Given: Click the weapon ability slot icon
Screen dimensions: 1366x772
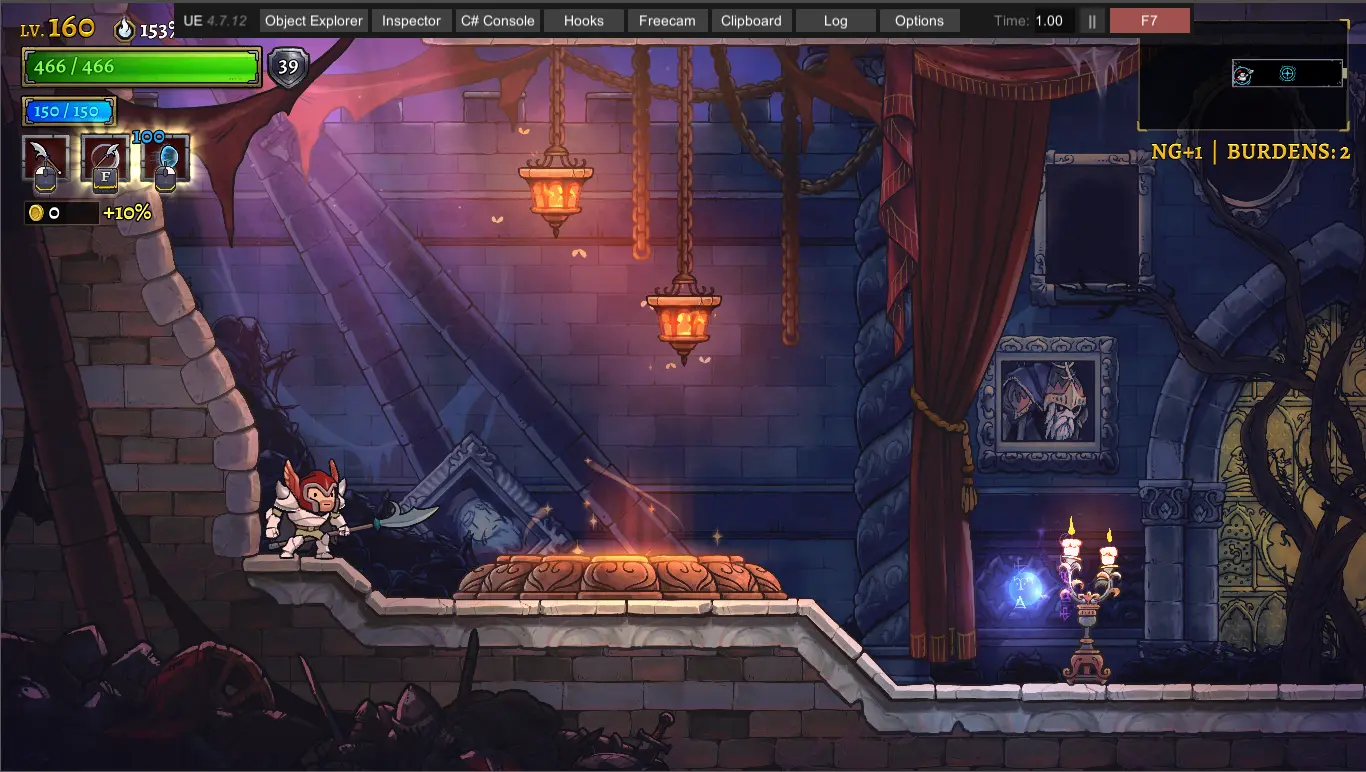Looking at the screenshot, I should click(x=46, y=160).
